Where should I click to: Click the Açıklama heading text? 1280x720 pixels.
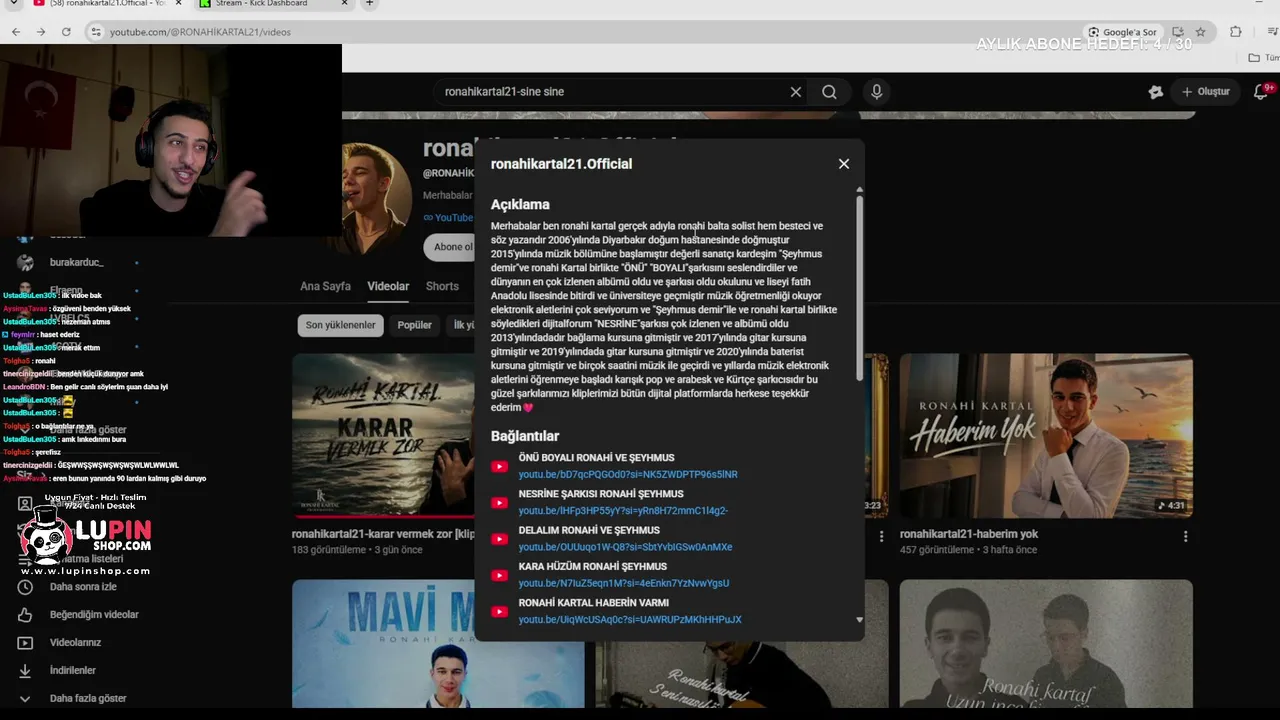click(x=520, y=204)
